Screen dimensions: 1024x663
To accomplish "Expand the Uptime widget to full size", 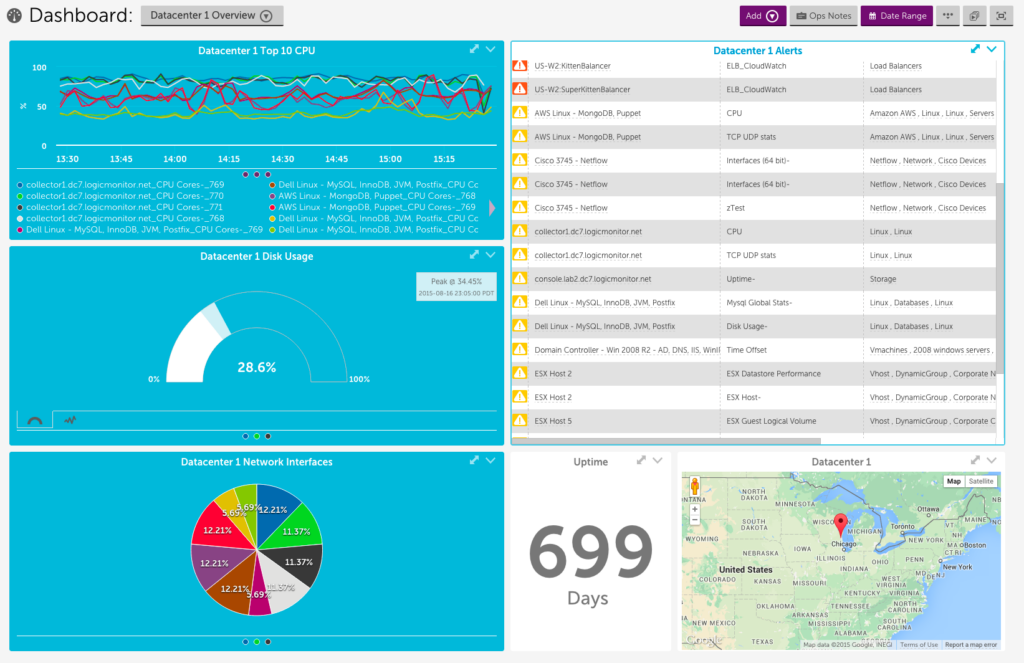I will [x=641, y=461].
